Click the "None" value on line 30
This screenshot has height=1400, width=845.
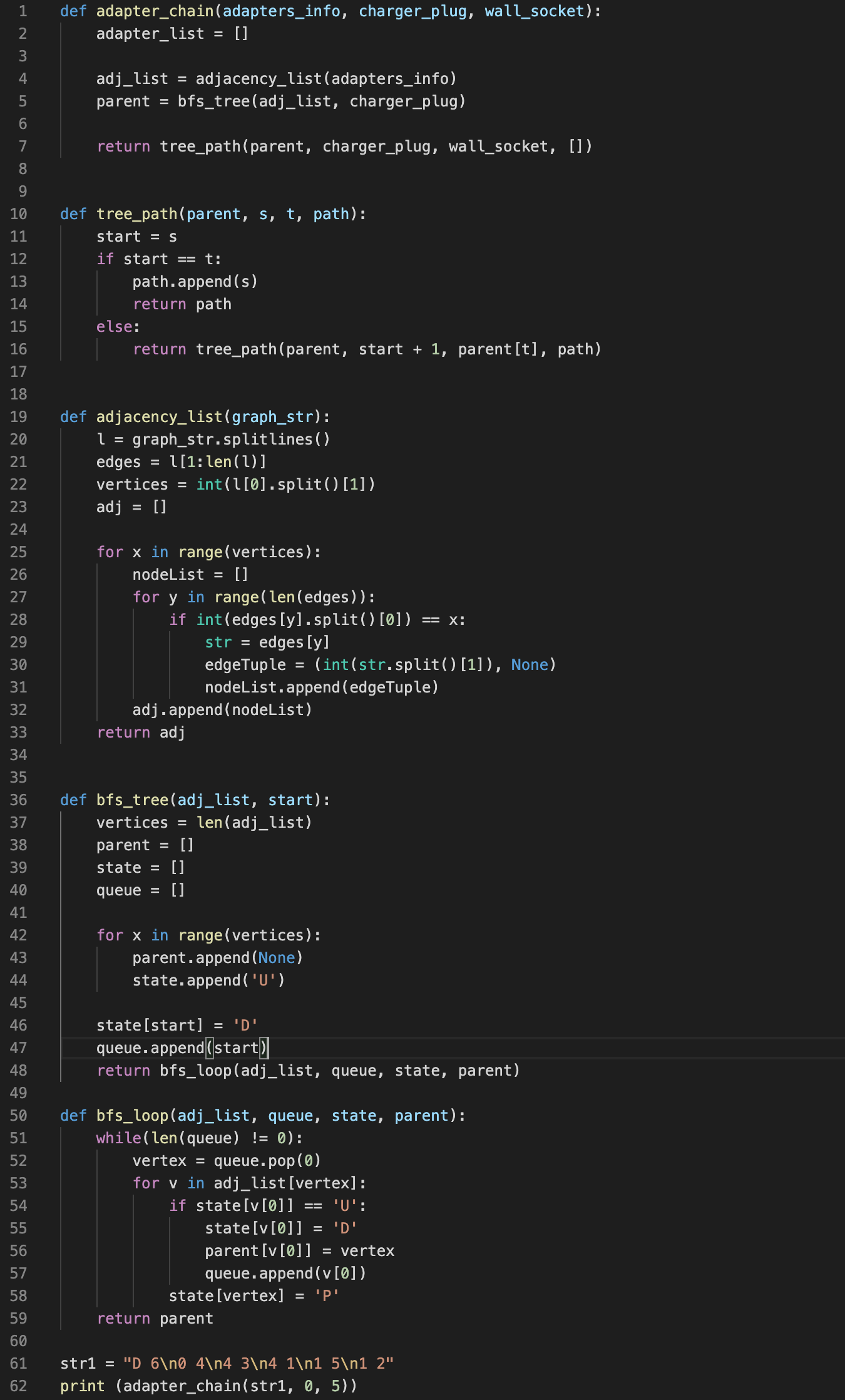(530, 665)
